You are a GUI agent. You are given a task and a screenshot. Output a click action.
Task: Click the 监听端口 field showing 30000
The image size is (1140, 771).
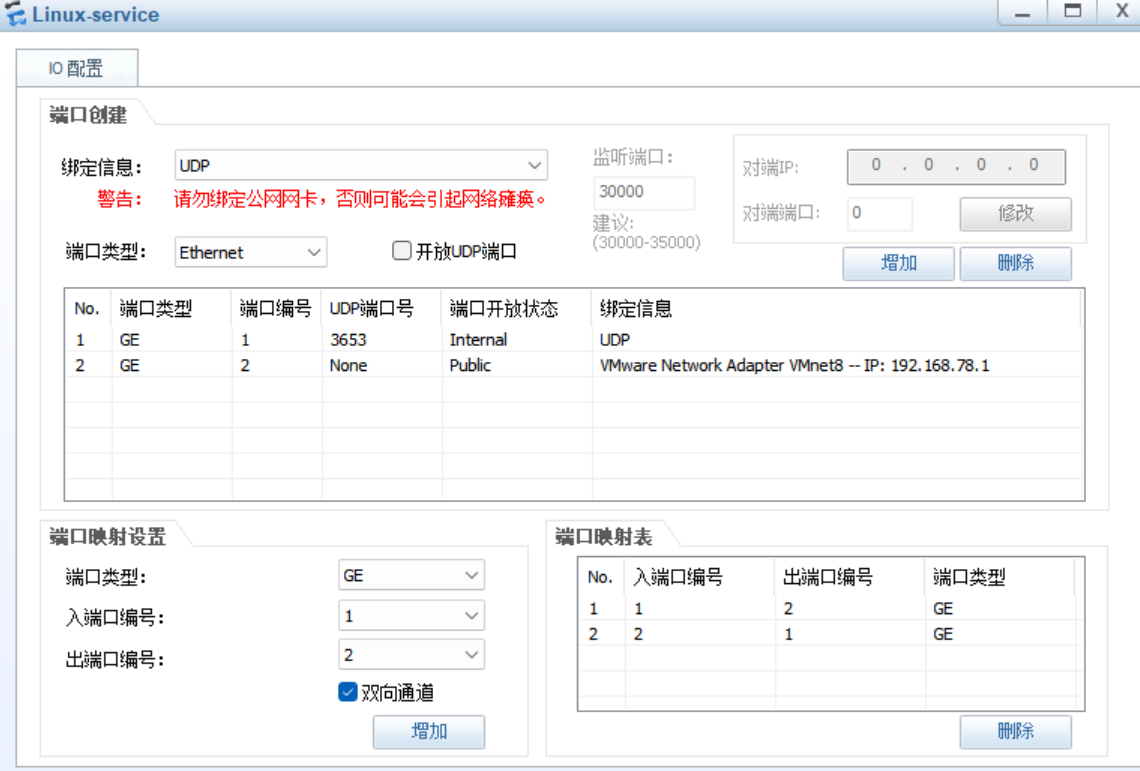coord(643,191)
